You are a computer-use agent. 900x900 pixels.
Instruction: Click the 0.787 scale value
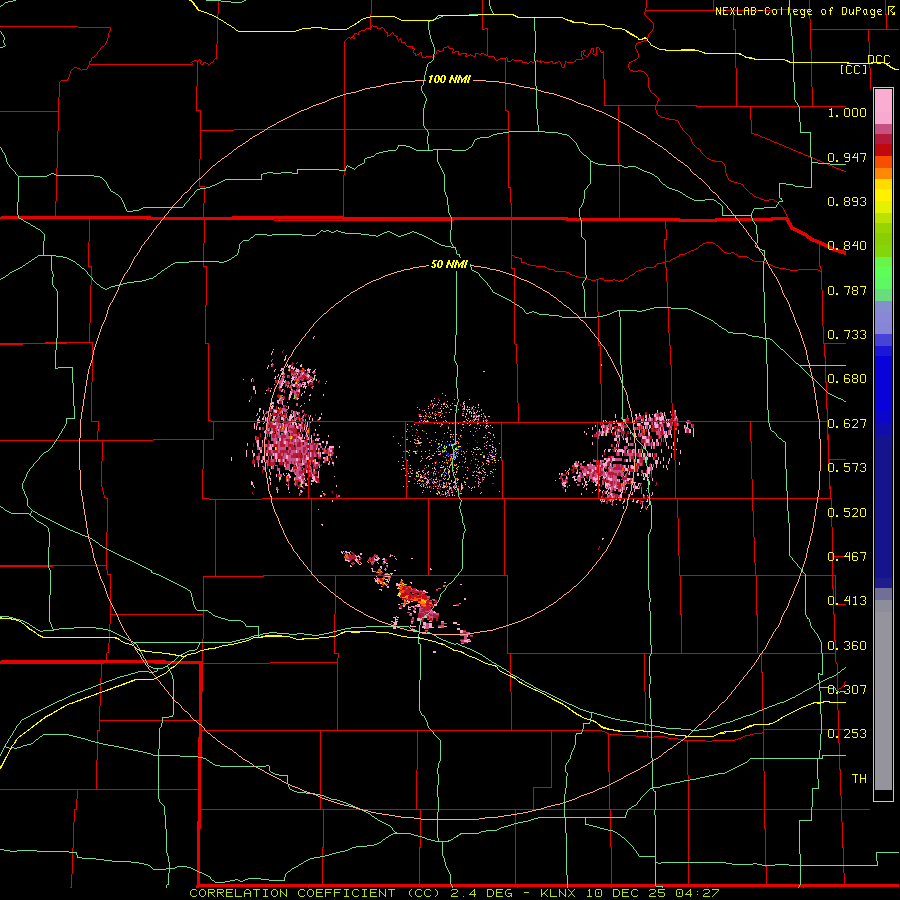coord(847,290)
